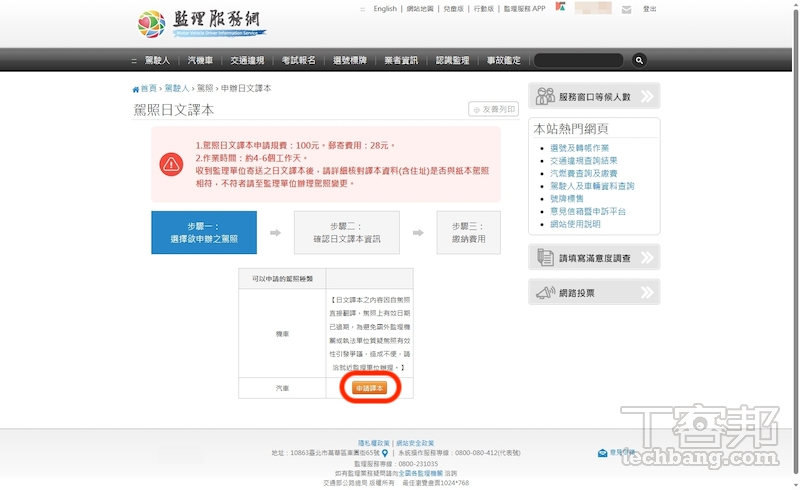800x490 pixels.
Task: Click the 步驟一 選擇欲申辦之駕照 step box
Action: [x=204, y=233]
